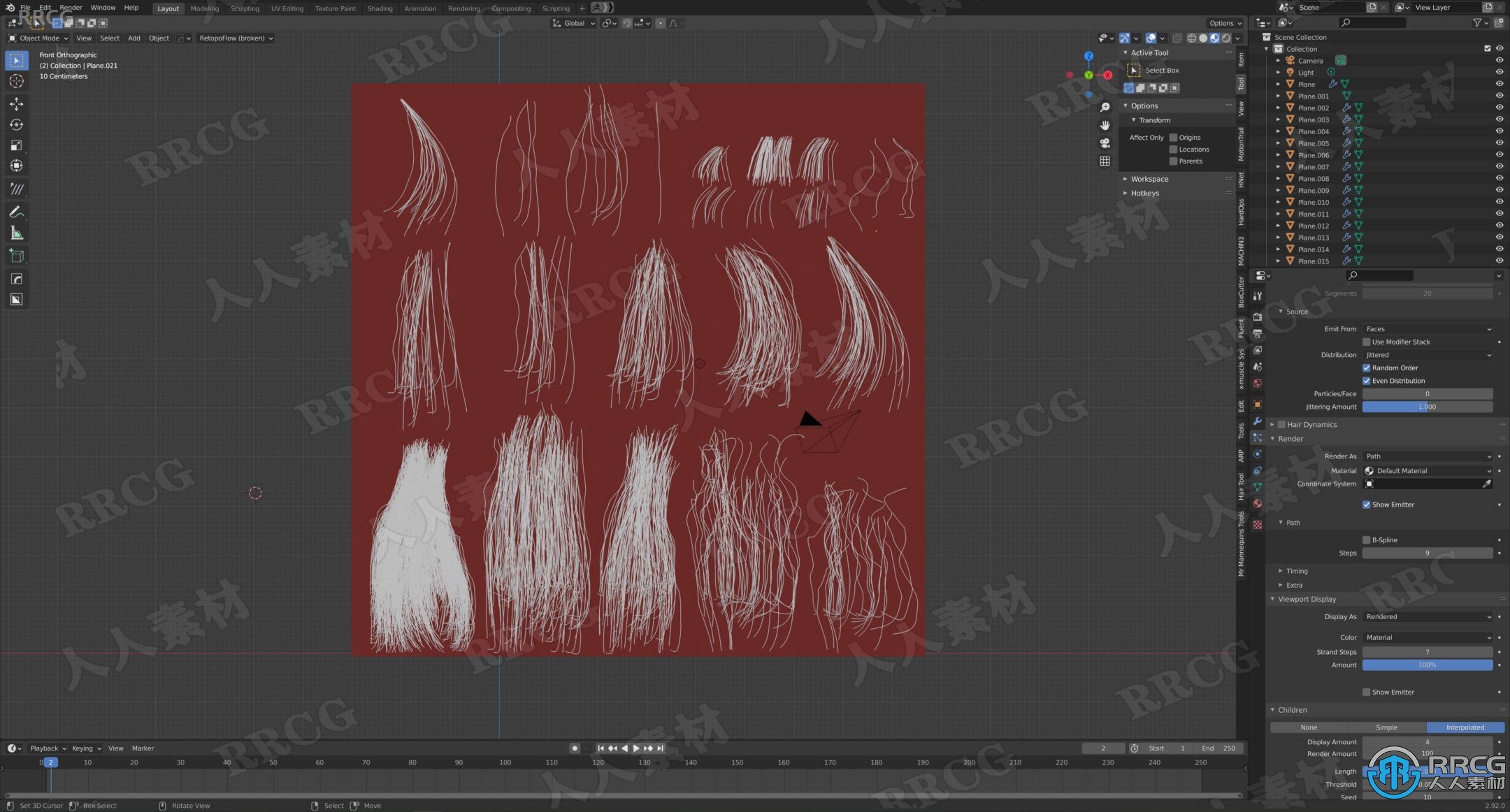Select the Animation menu tab
The width and height of the screenshot is (1510, 812).
click(x=418, y=8)
